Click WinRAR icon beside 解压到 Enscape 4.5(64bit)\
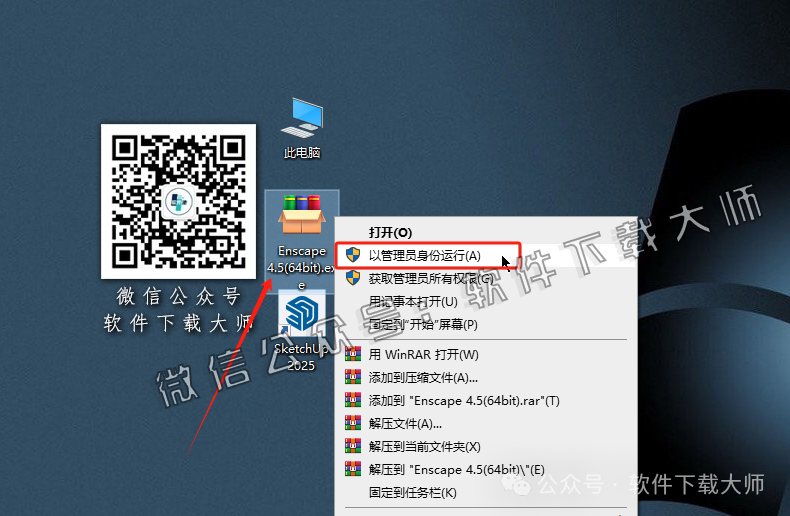The height and width of the screenshot is (516, 790). (353, 469)
